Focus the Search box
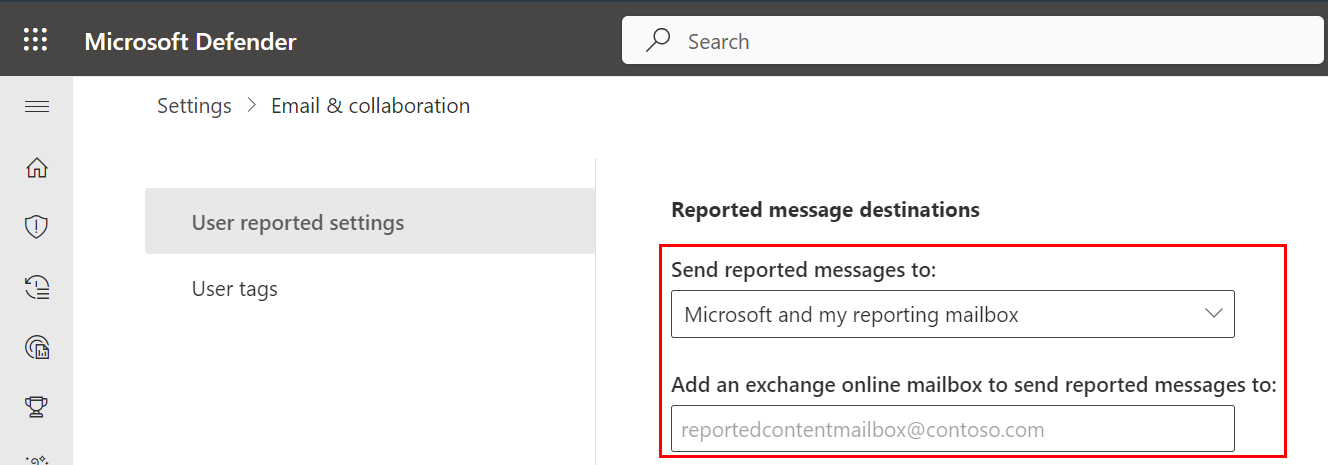1328x465 pixels. (972, 41)
